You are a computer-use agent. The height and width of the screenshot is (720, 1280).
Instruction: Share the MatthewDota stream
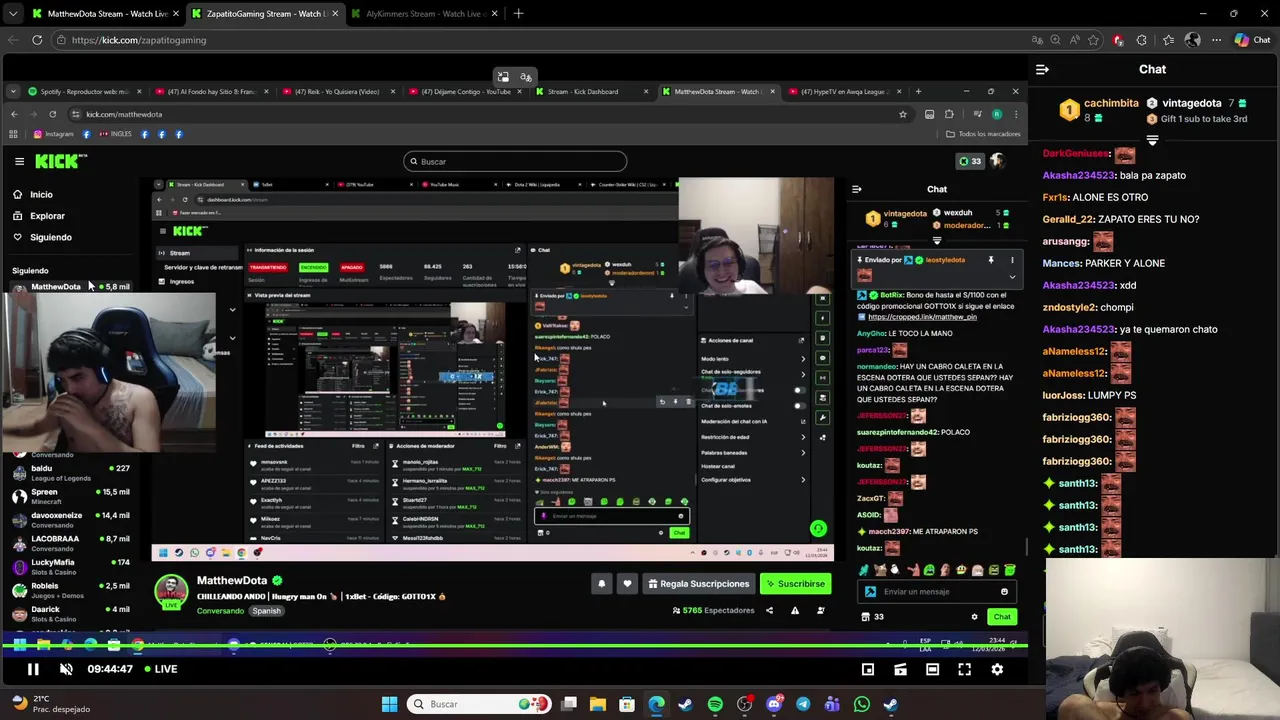769,611
